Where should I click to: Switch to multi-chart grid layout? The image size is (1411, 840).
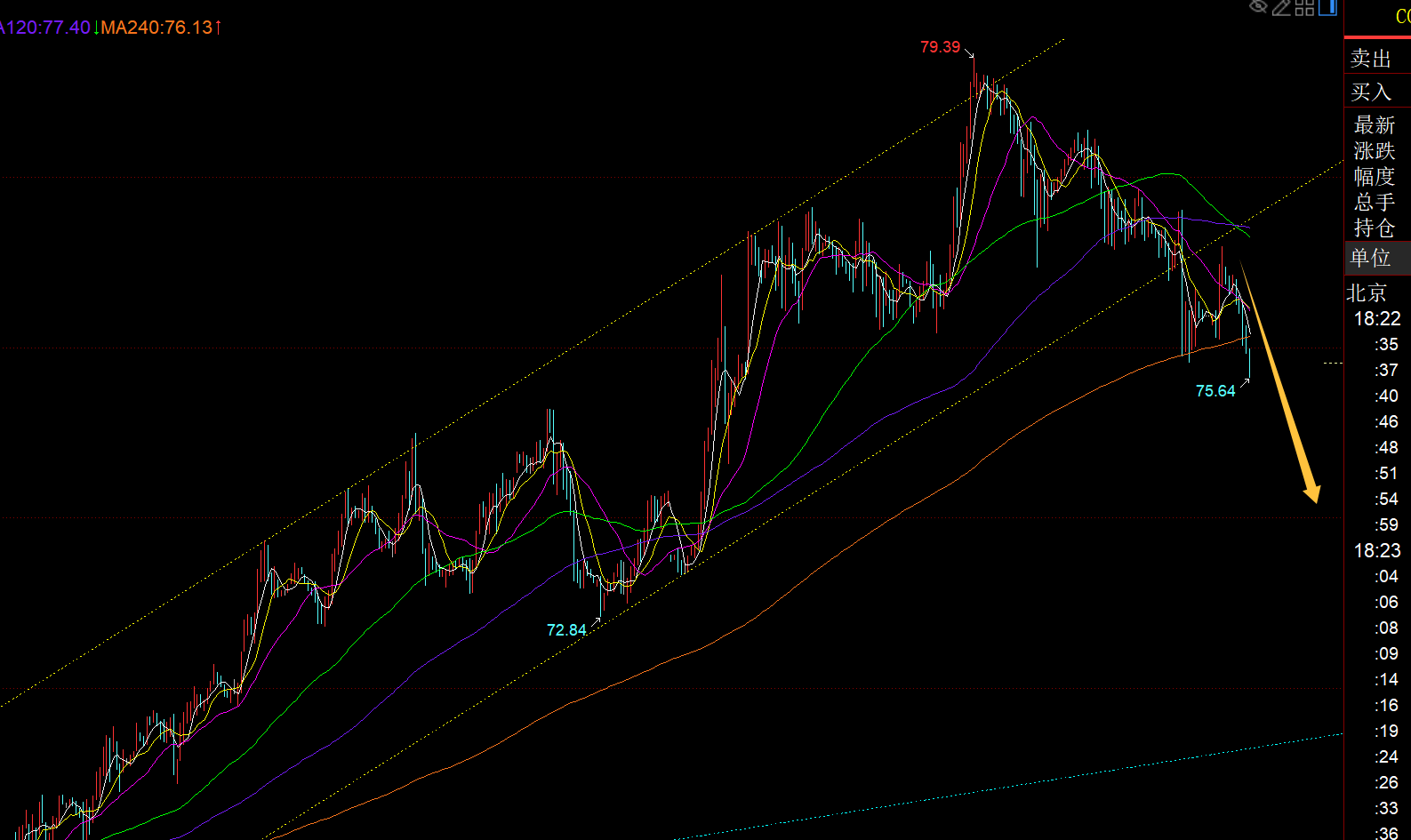click(x=1304, y=7)
